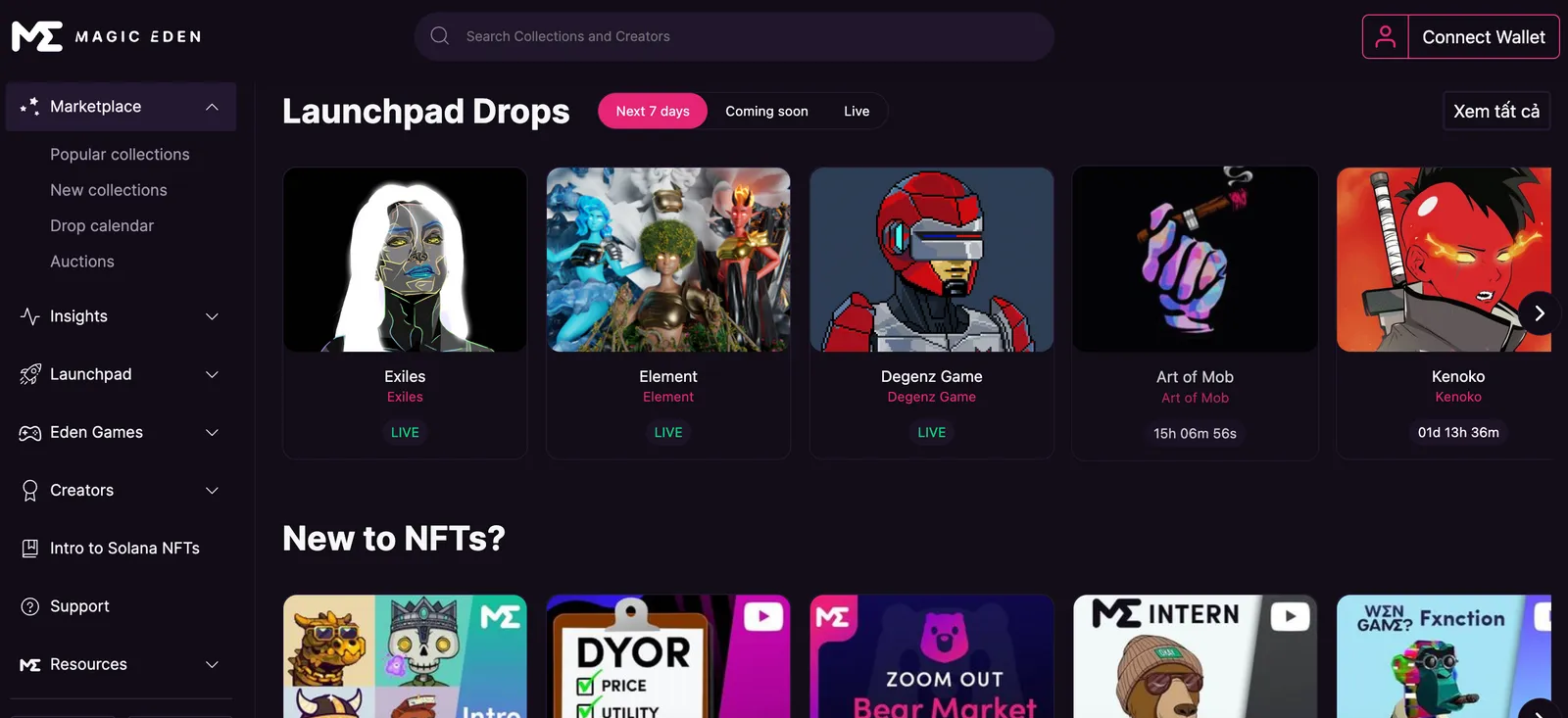Collapse the Marketplace section
The height and width of the screenshot is (718, 1568).
coord(212,107)
